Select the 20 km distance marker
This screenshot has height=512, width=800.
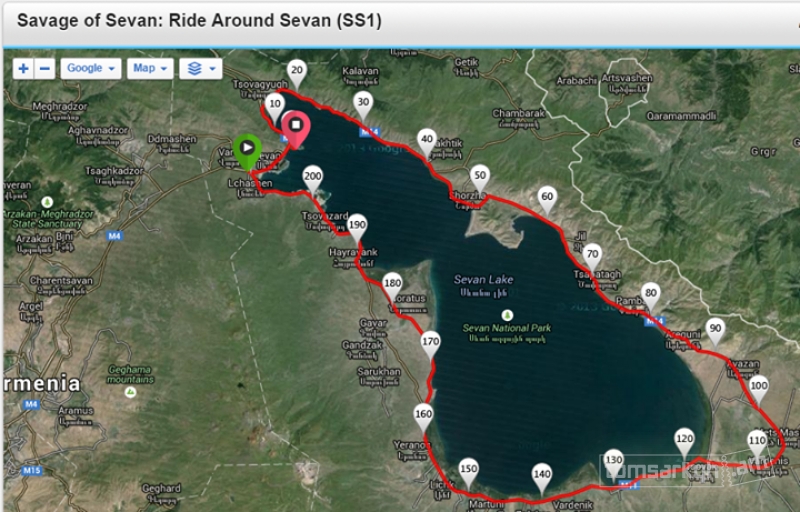click(297, 71)
